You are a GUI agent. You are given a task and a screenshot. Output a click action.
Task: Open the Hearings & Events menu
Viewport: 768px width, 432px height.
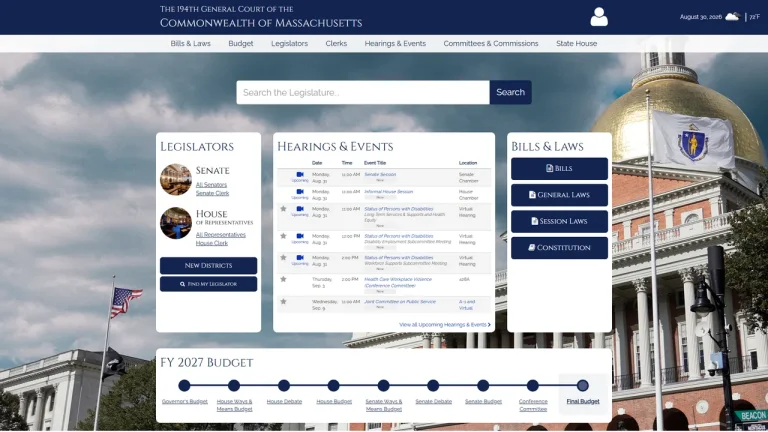[x=395, y=44]
